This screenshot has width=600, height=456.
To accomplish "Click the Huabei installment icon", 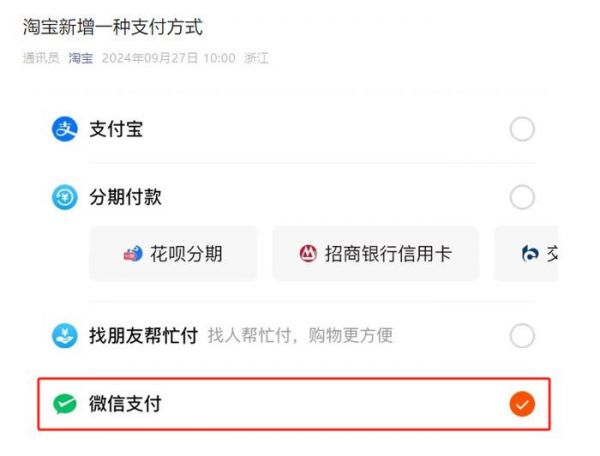I will click(133, 254).
